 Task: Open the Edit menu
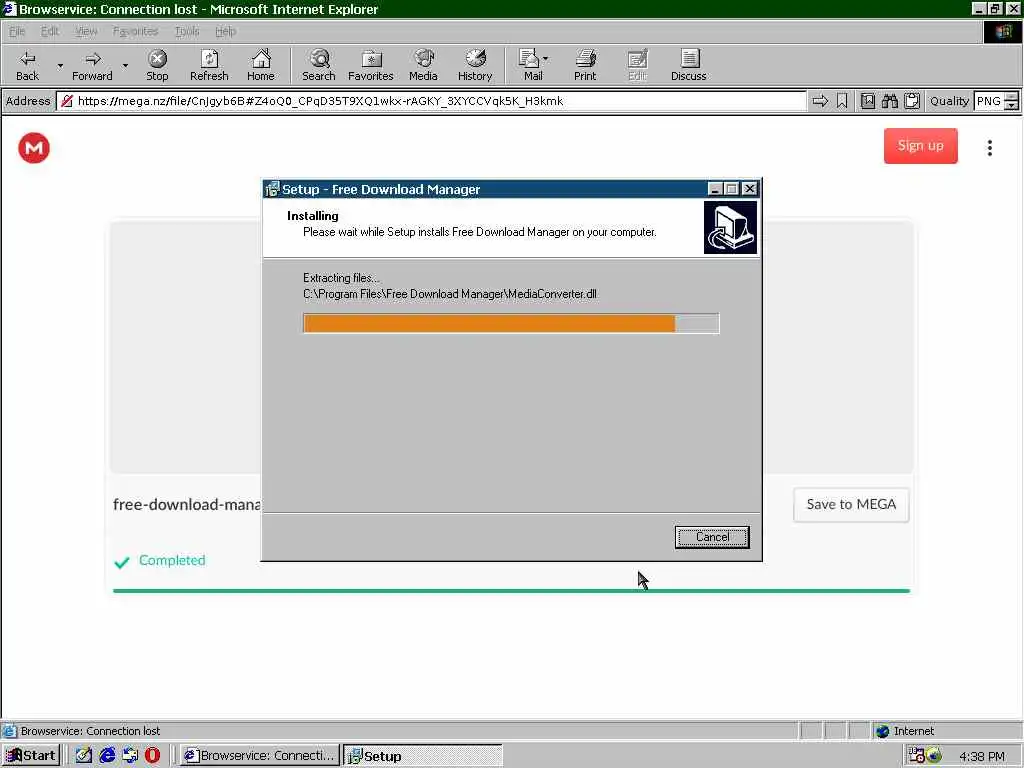pyautogui.click(x=50, y=31)
